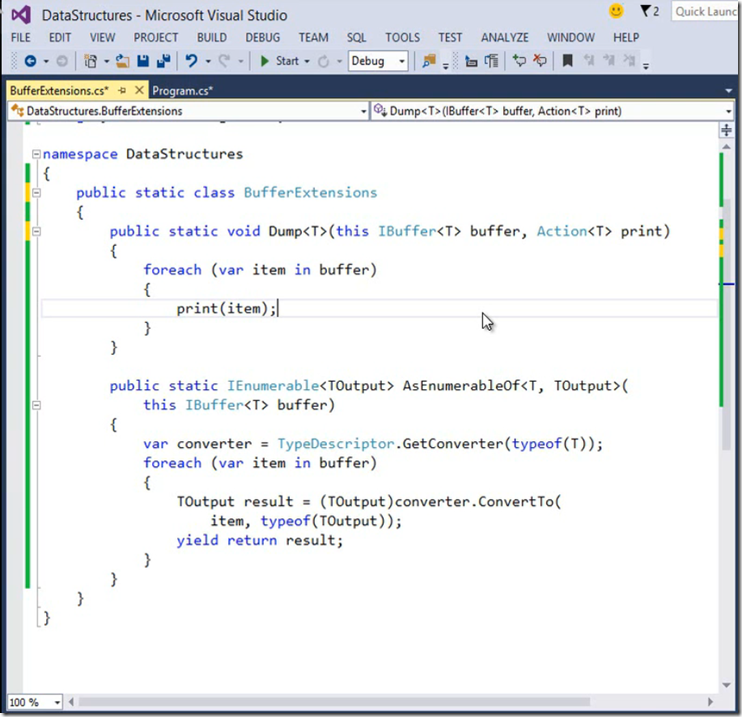Click the Find in Files icon
Screen dimensions: 742x717
point(429,61)
